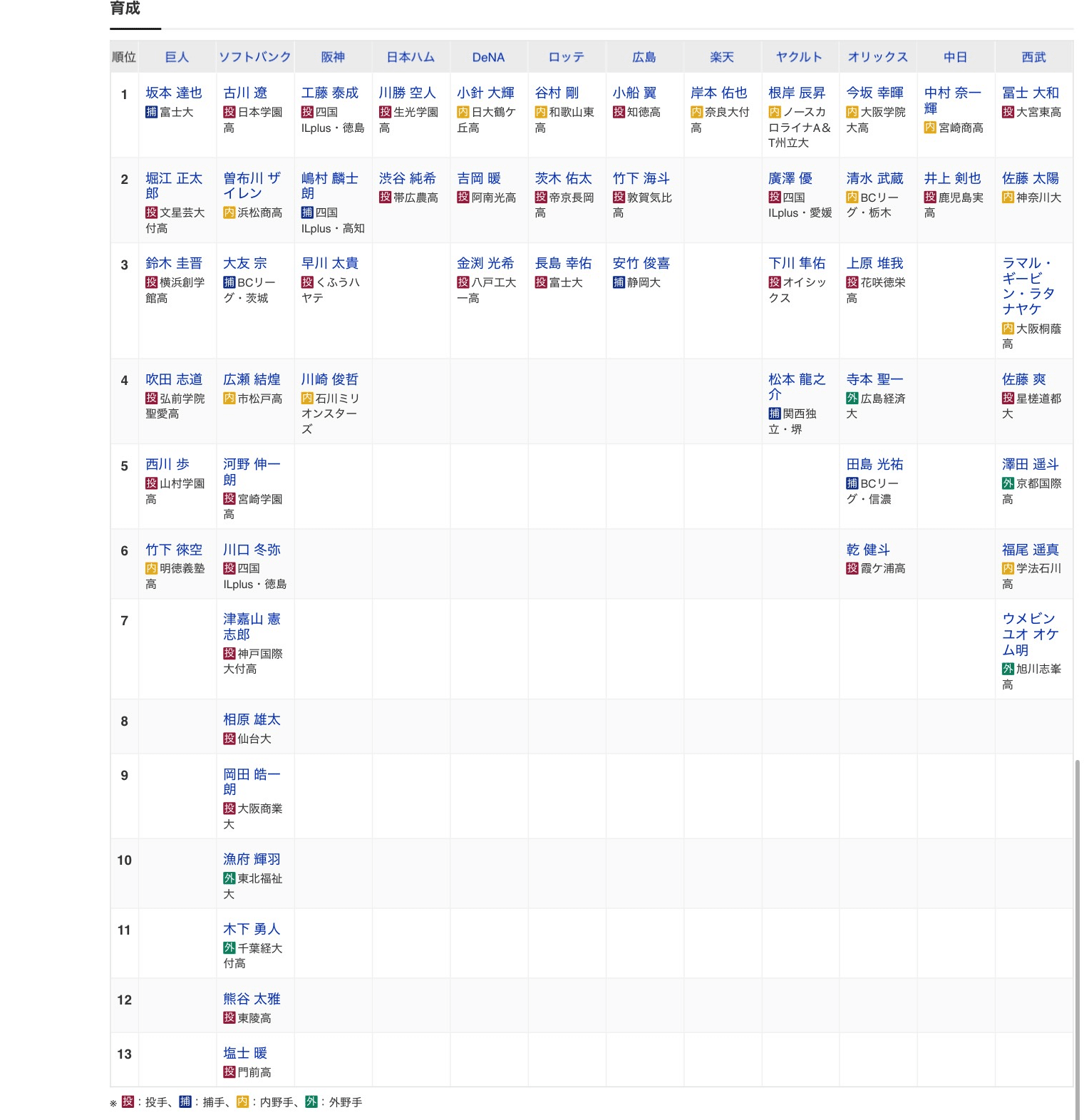Viewport: 1084px width, 1120px height.
Task: Open player 澤田 遥斗 profile
Action: [1031, 464]
